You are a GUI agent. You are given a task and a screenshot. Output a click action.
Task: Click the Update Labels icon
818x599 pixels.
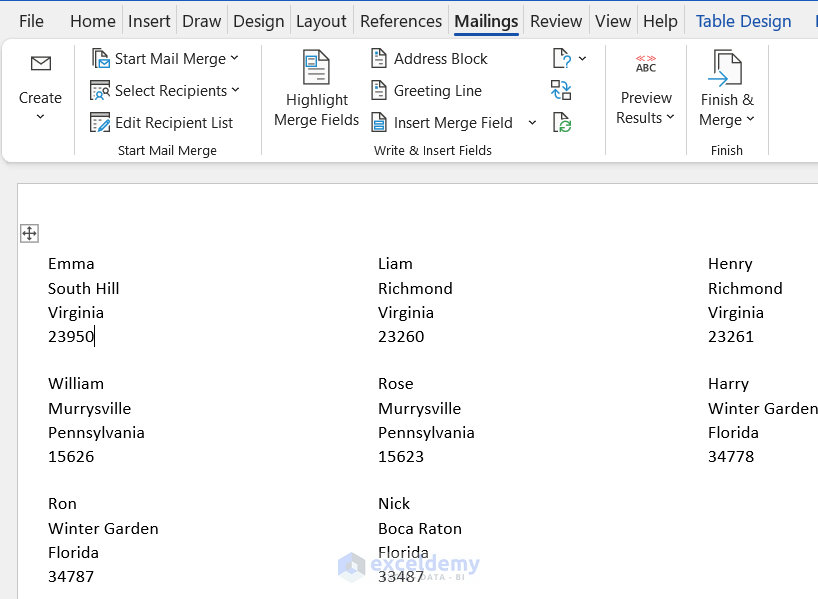pos(561,122)
